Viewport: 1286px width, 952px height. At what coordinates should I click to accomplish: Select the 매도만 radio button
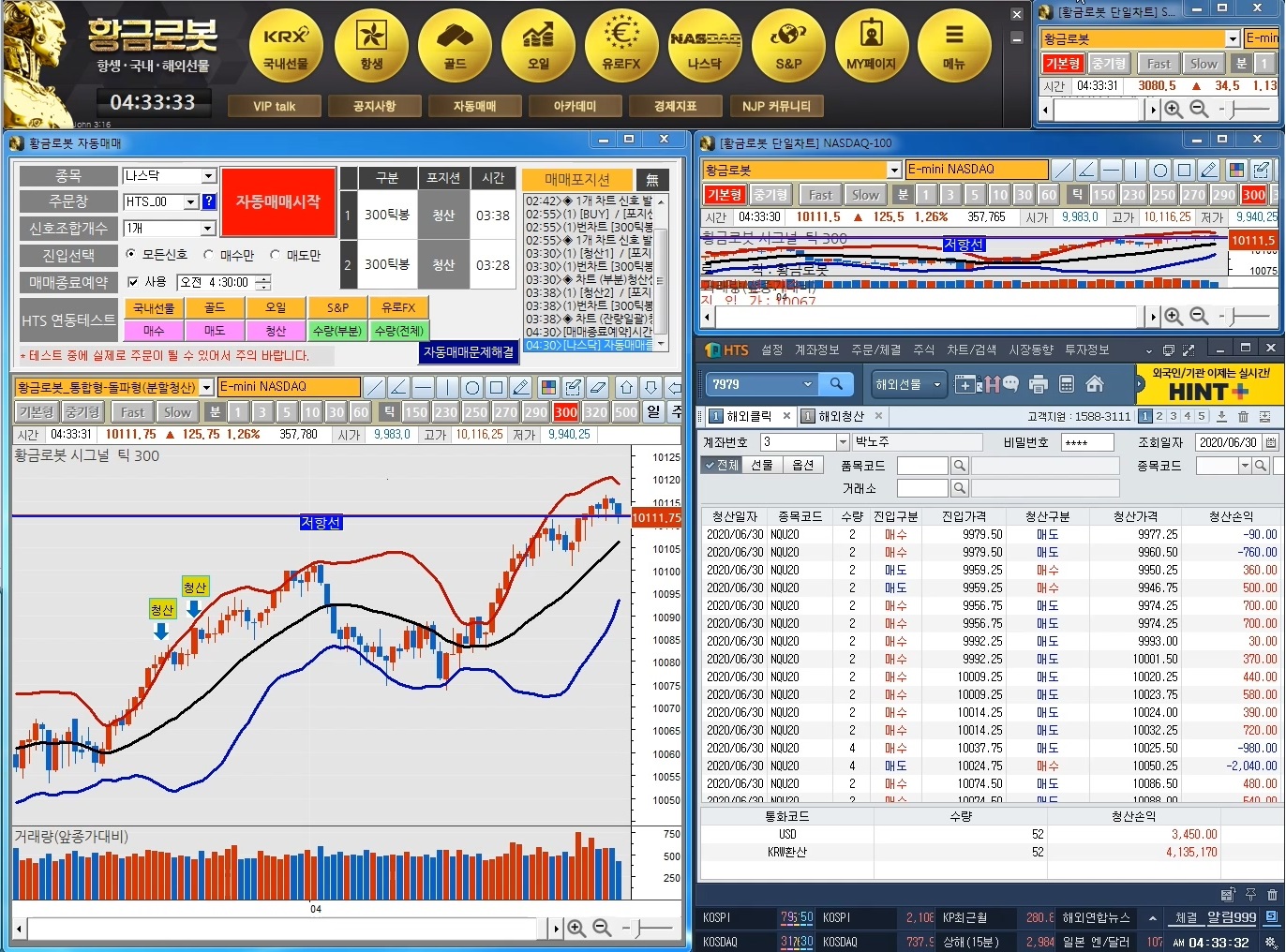coord(275,254)
